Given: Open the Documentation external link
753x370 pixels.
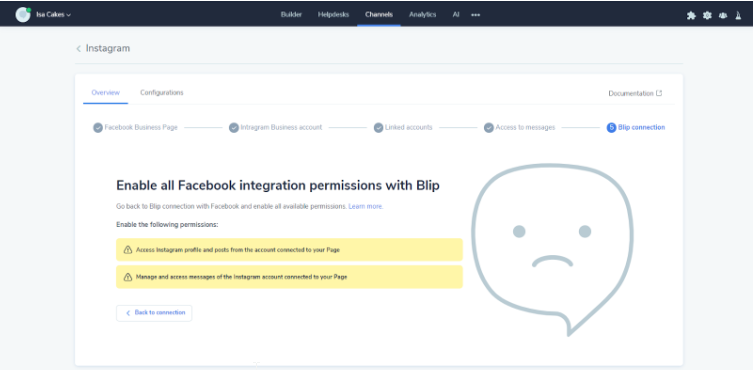Looking at the screenshot, I should pos(635,93).
